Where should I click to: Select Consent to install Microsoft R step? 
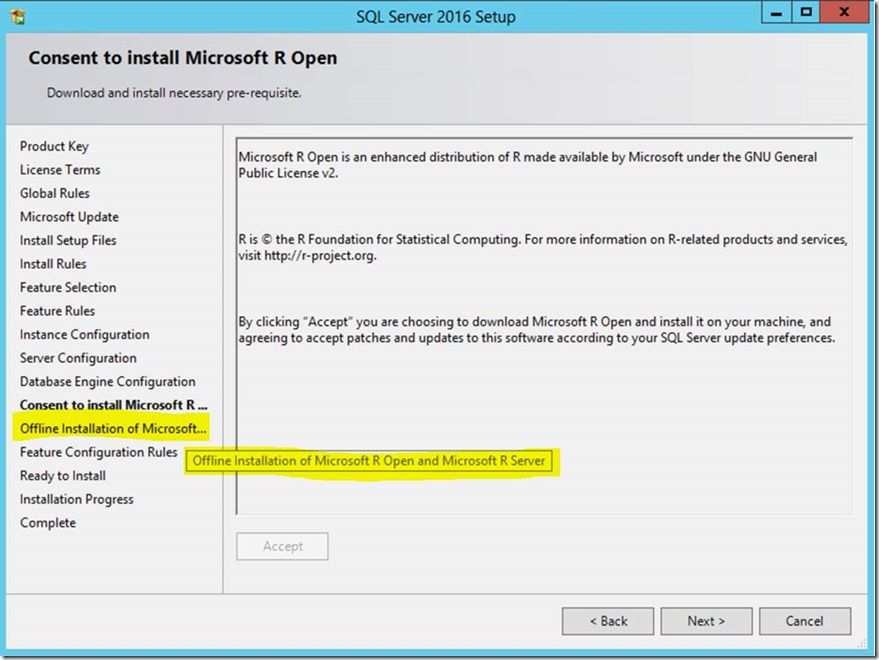114,405
